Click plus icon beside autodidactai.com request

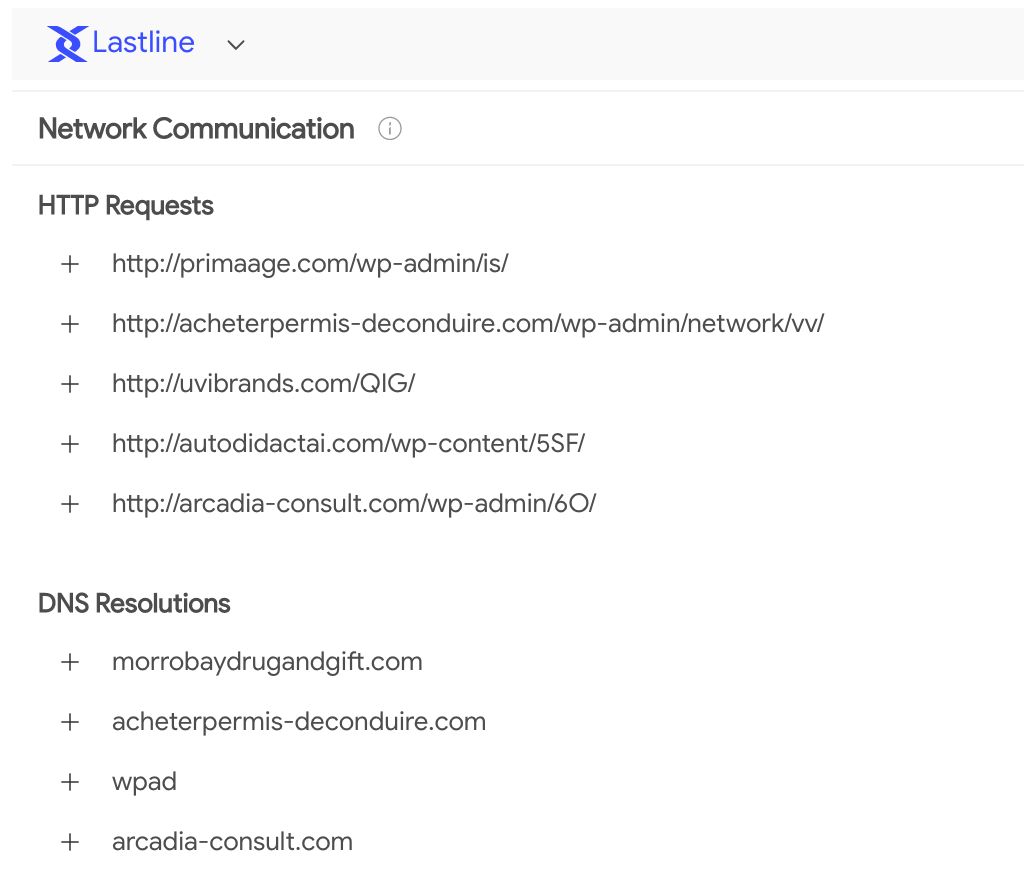point(70,444)
